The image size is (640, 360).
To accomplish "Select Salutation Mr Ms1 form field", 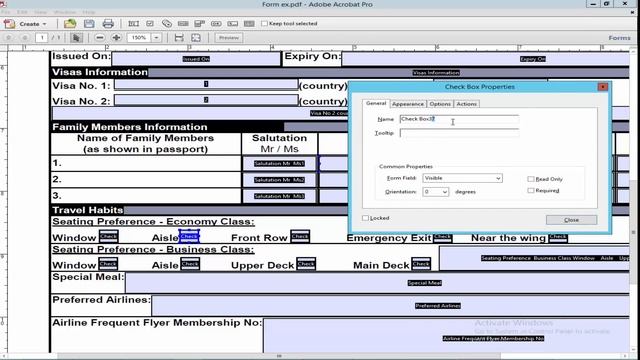I will pos(280,163).
